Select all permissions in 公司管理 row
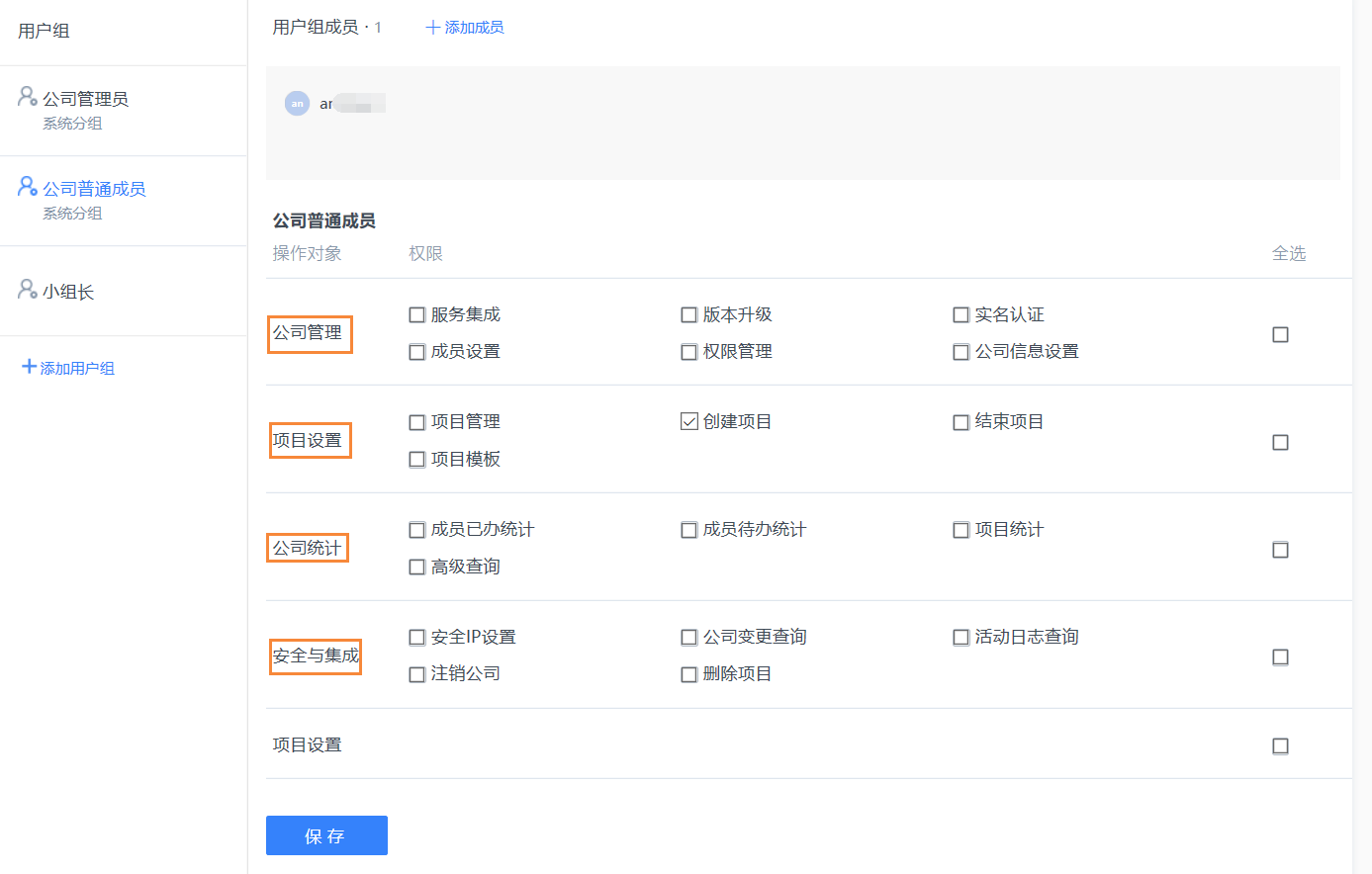This screenshot has height=874, width=1372. (x=1280, y=334)
